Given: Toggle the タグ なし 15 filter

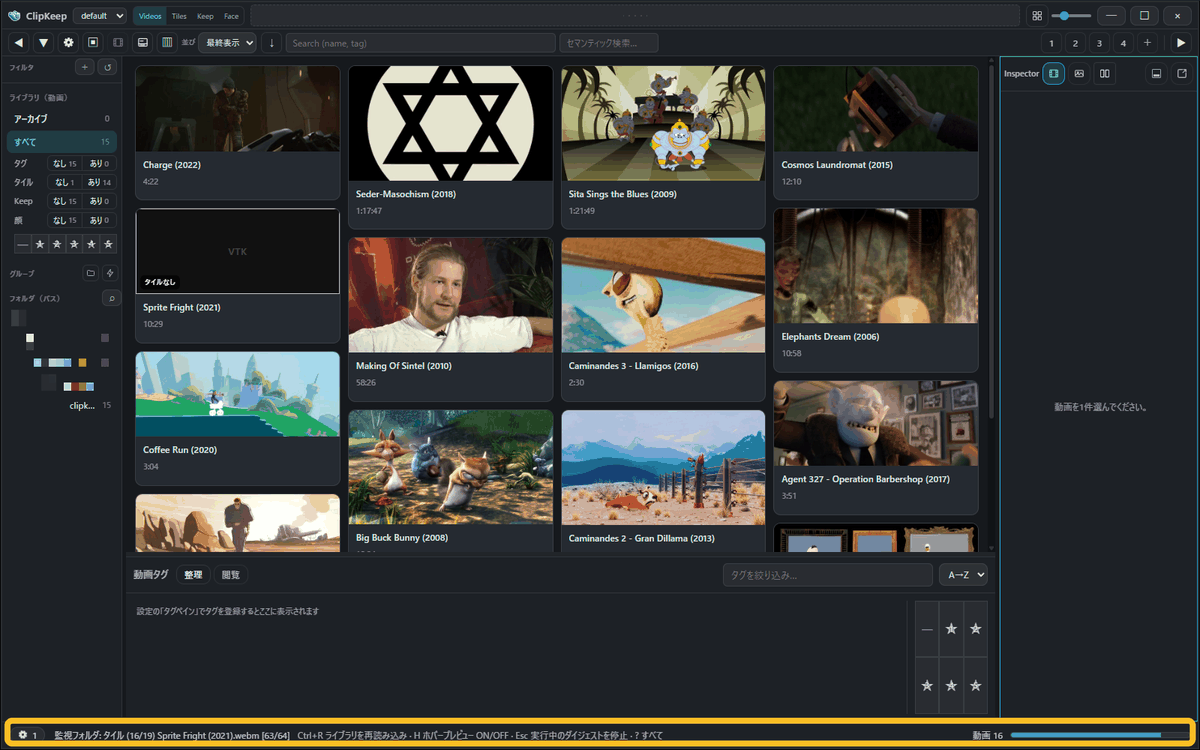Looking at the screenshot, I should (65, 163).
